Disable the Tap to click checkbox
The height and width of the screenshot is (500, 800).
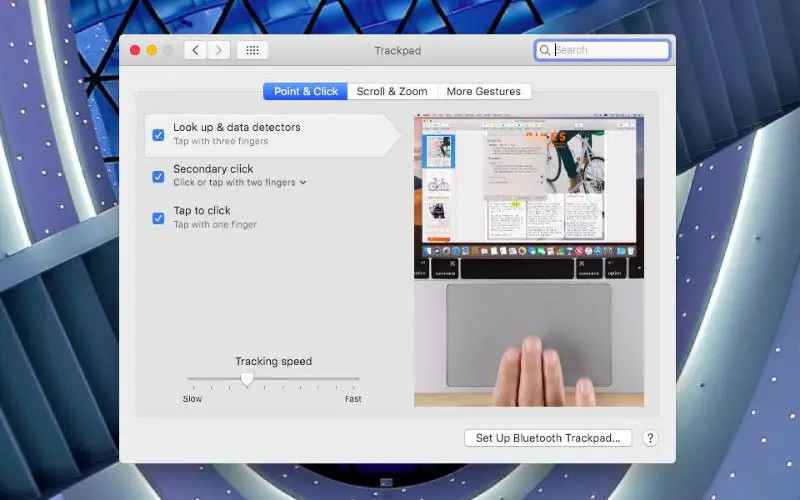coord(158,219)
